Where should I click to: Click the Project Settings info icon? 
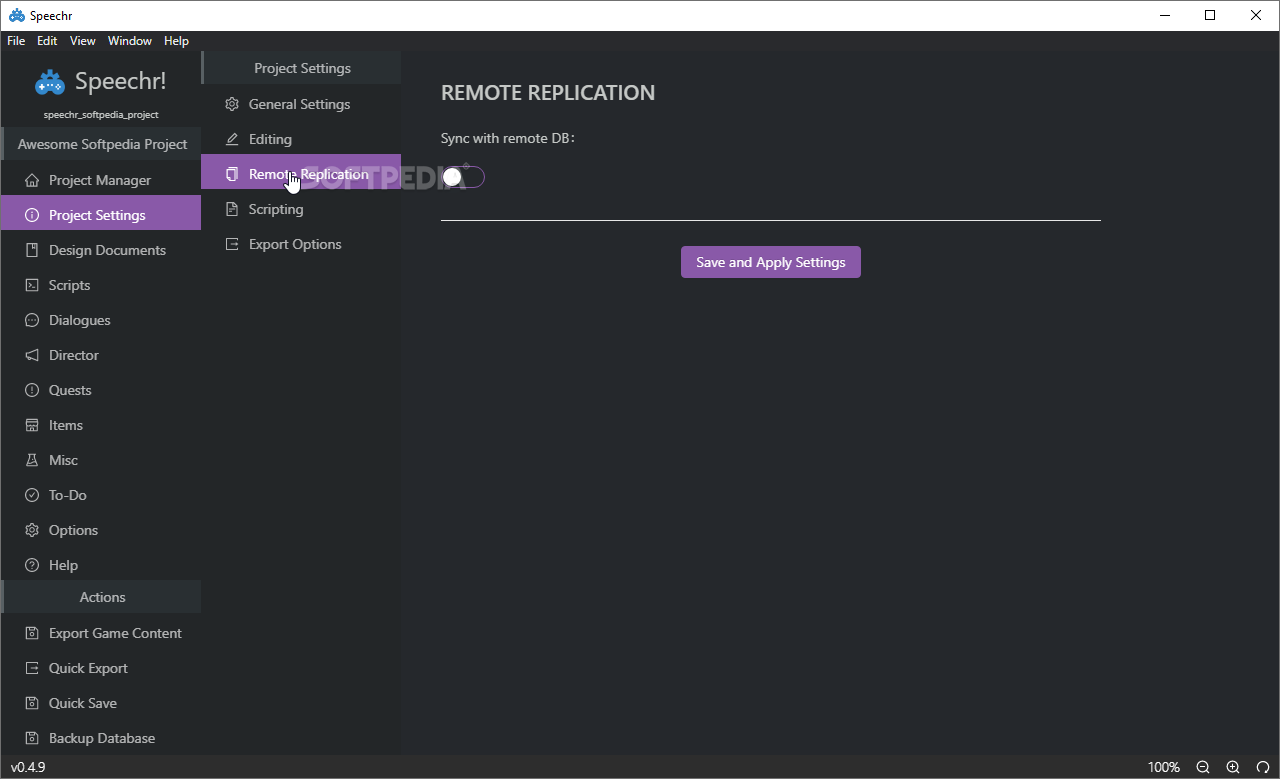coord(31,215)
